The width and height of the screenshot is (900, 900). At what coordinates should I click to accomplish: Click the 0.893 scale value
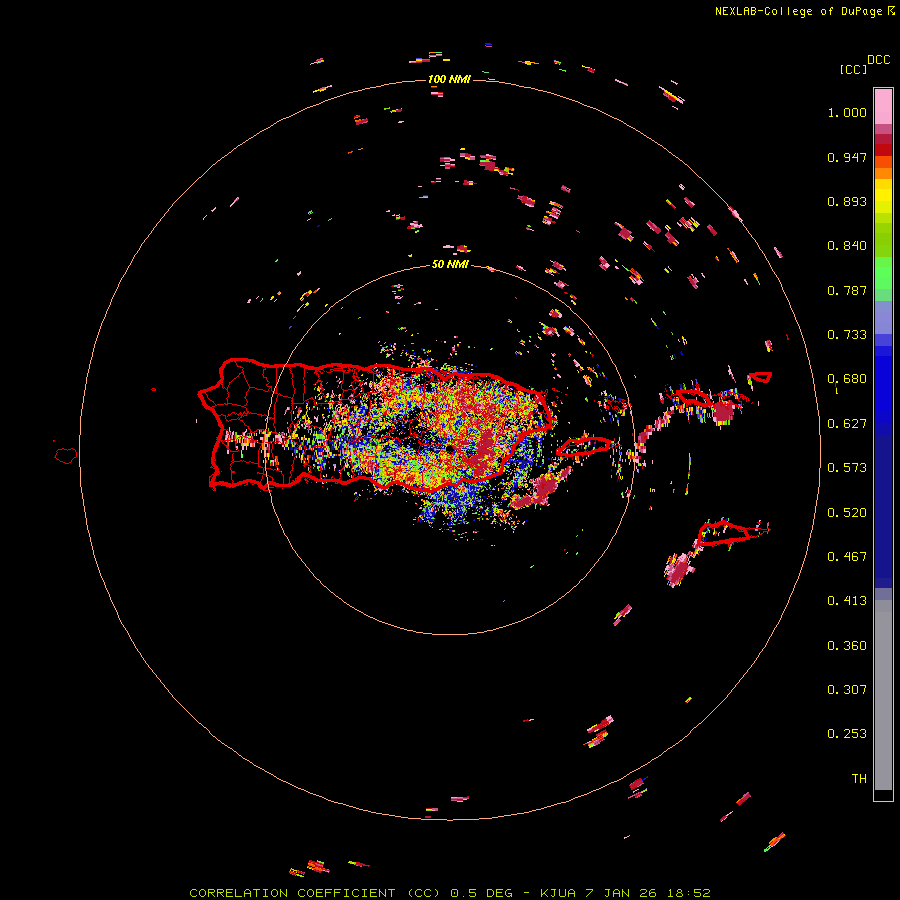847,201
